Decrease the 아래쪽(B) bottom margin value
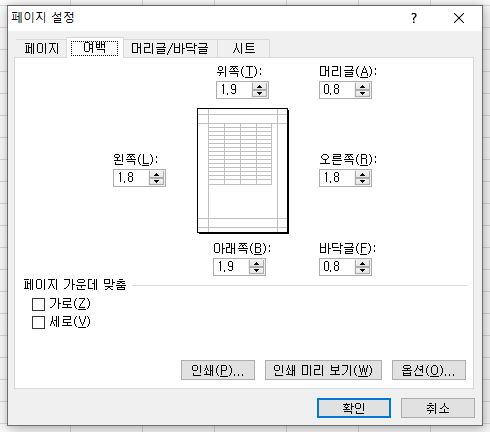Image resolution: width=490 pixels, height=432 pixels. pyautogui.click(x=257, y=271)
